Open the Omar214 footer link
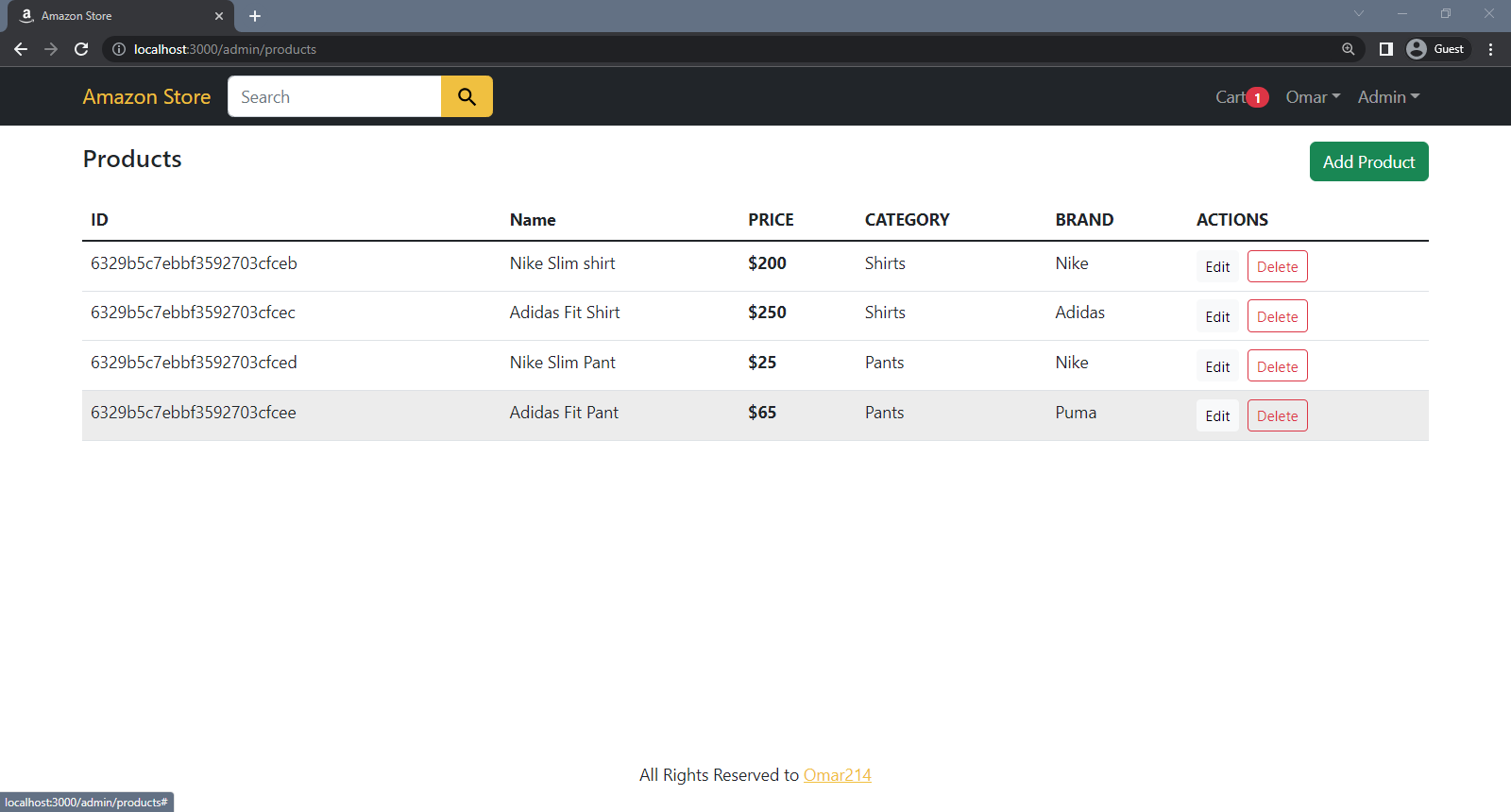The height and width of the screenshot is (812, 1511). 837,775
